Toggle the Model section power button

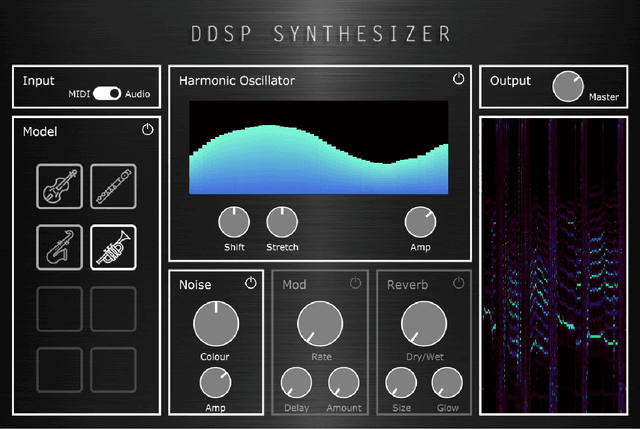coord(148,130)
